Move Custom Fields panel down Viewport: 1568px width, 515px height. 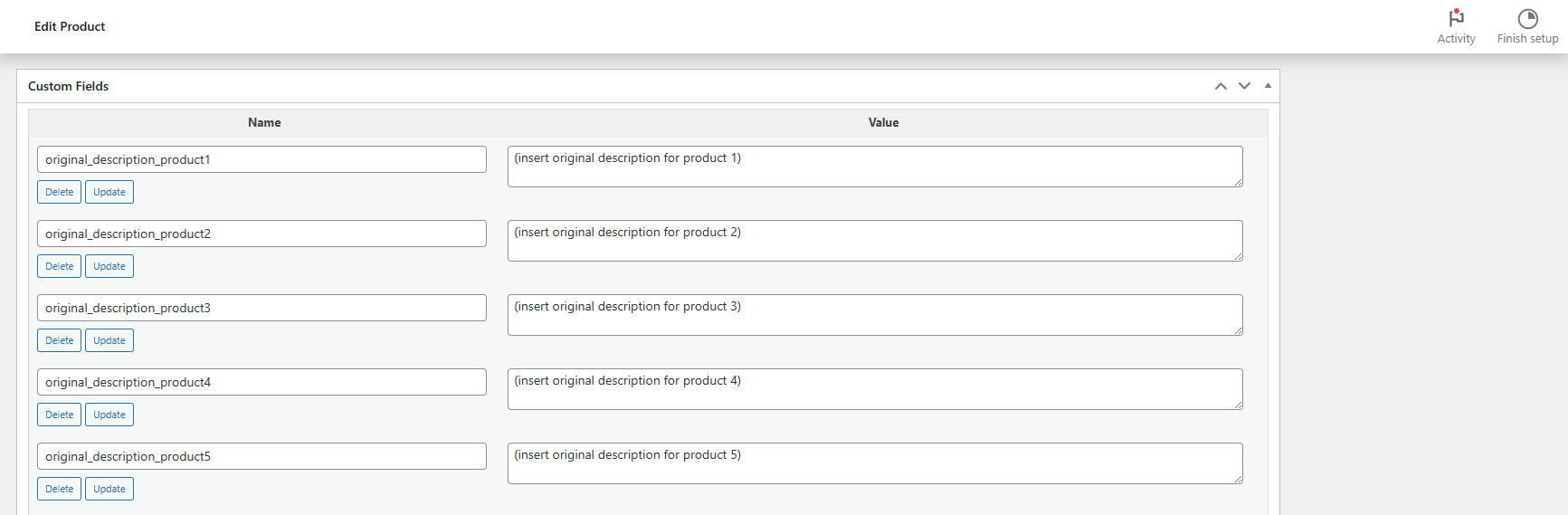coord(1244,86)
